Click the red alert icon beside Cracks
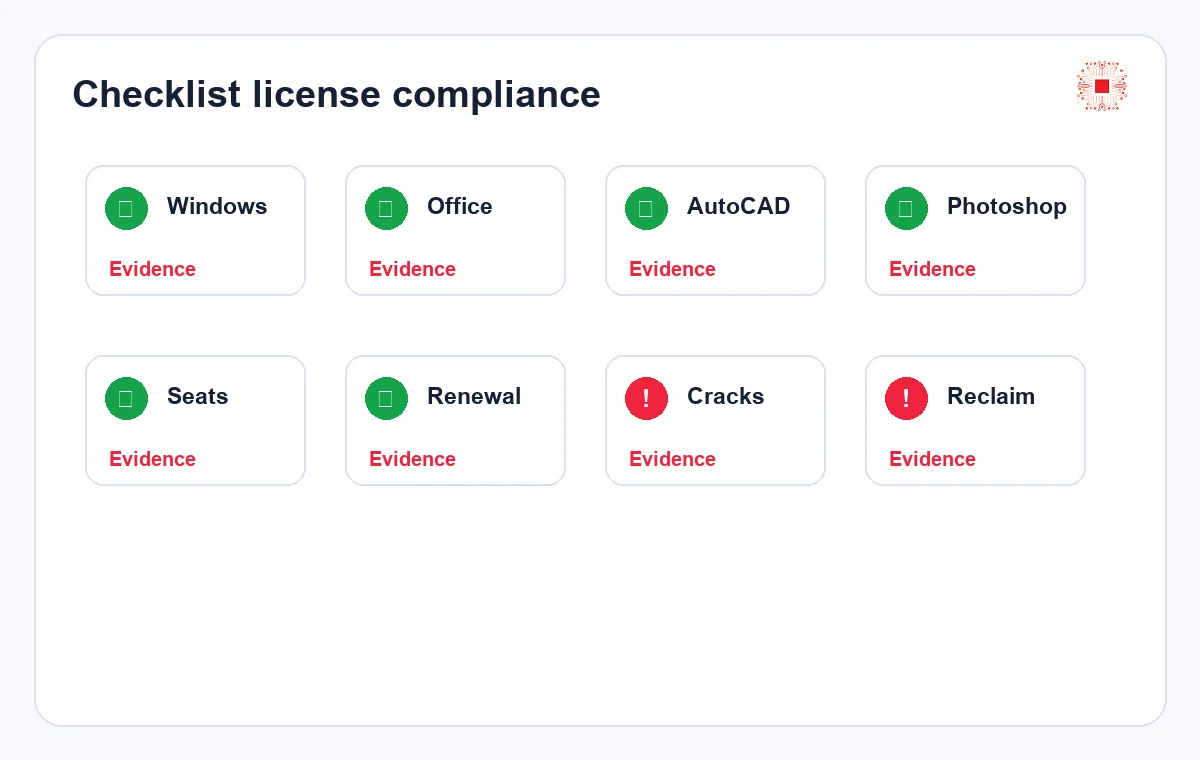 [x=646, y=398]
